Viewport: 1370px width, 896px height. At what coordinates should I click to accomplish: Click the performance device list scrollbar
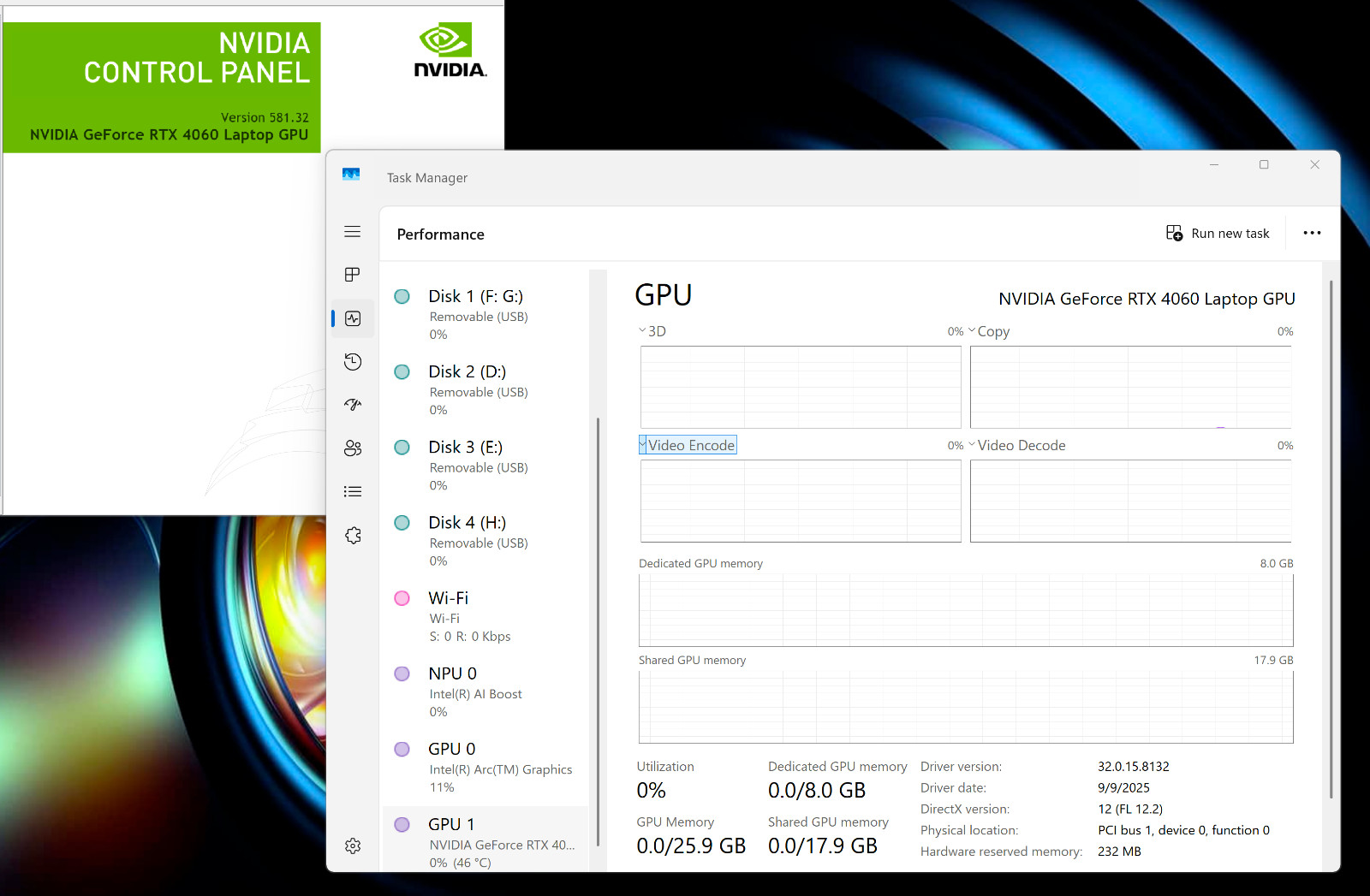[x=598, y=632]
